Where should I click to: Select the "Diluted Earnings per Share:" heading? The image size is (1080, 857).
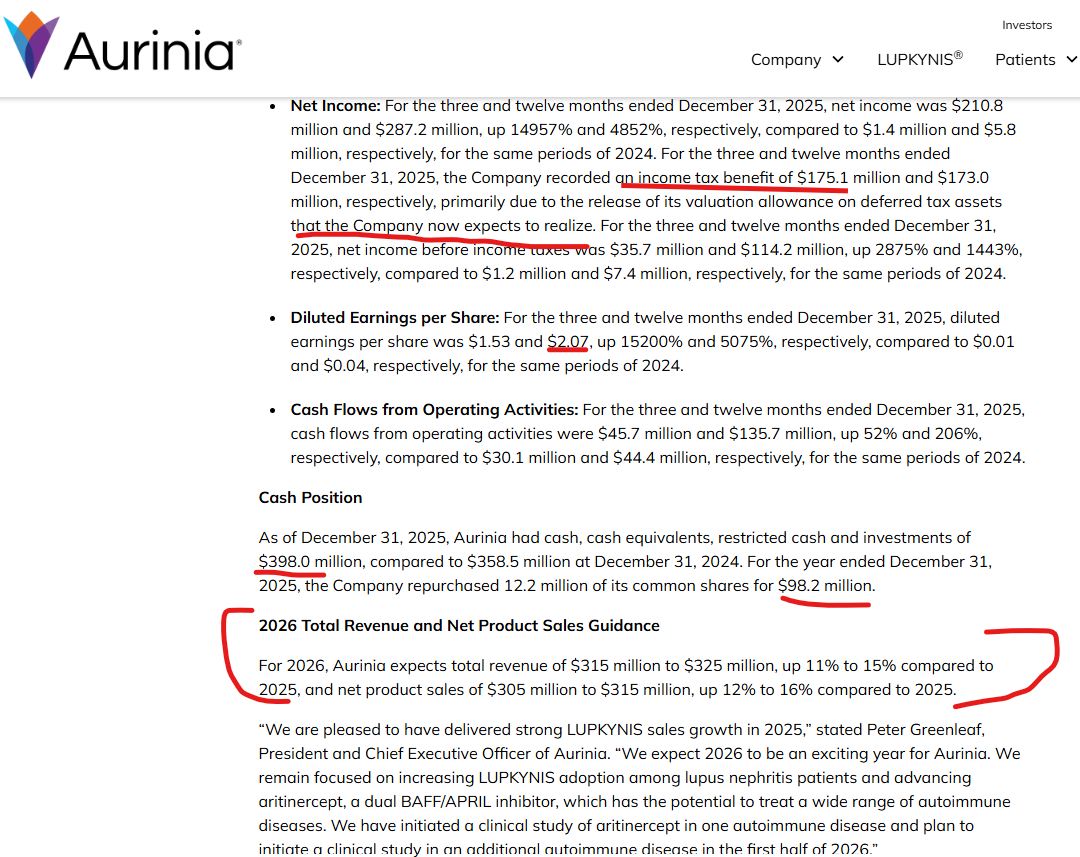[x=395, y=318]
